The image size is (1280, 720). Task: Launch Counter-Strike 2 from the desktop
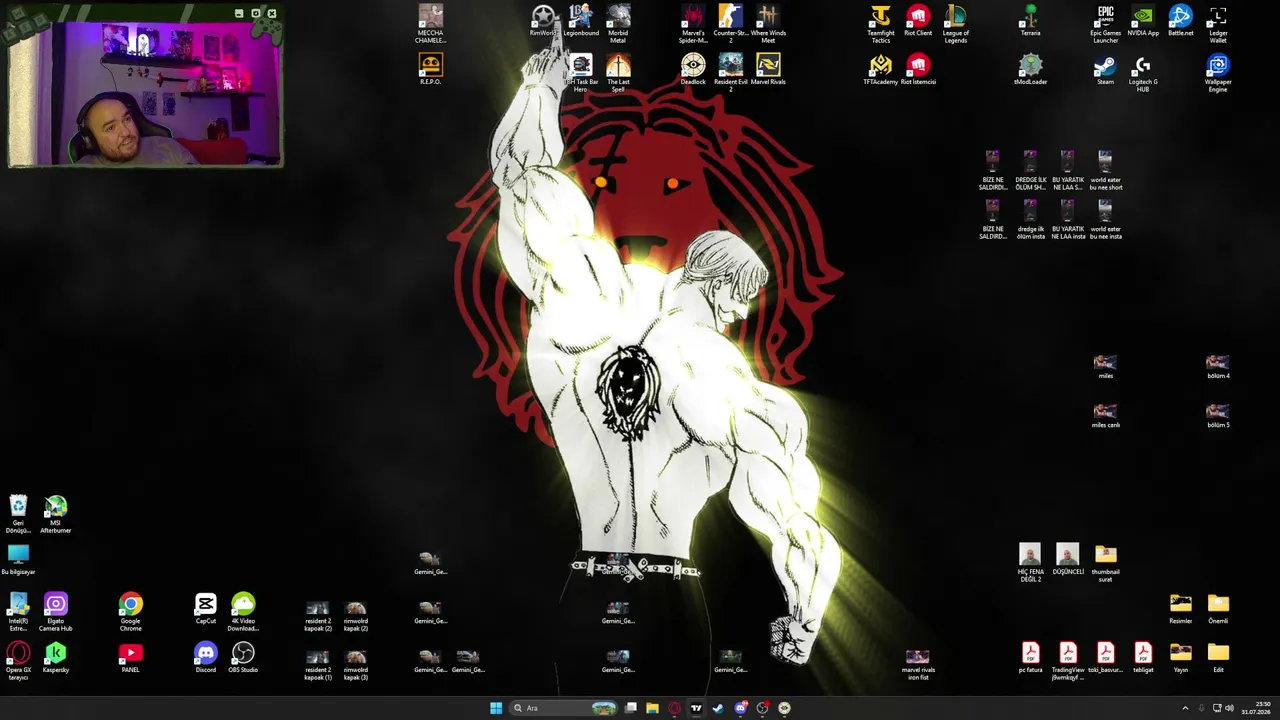[730, 24]
